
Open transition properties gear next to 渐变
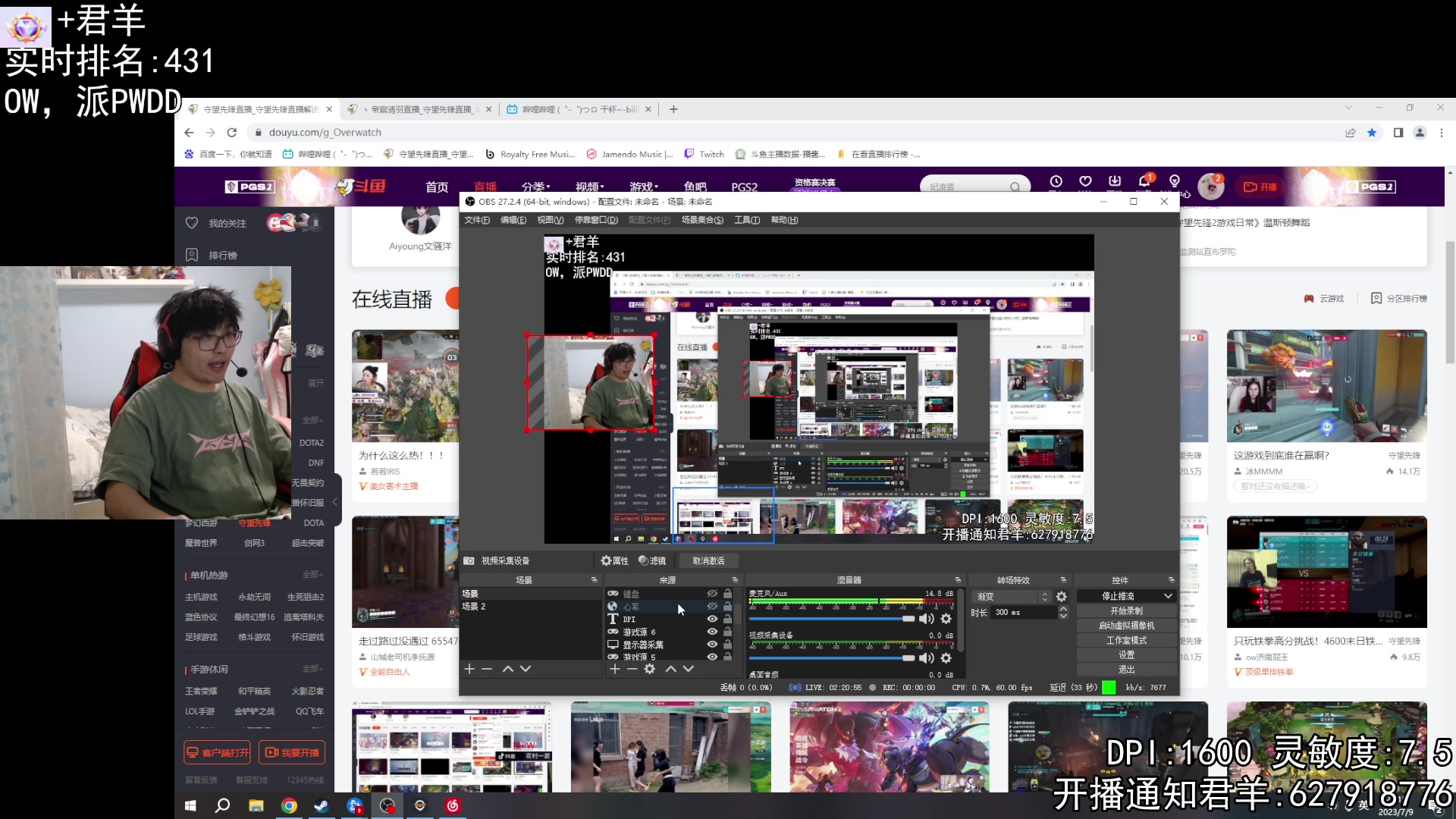[x=1062, y=597]
